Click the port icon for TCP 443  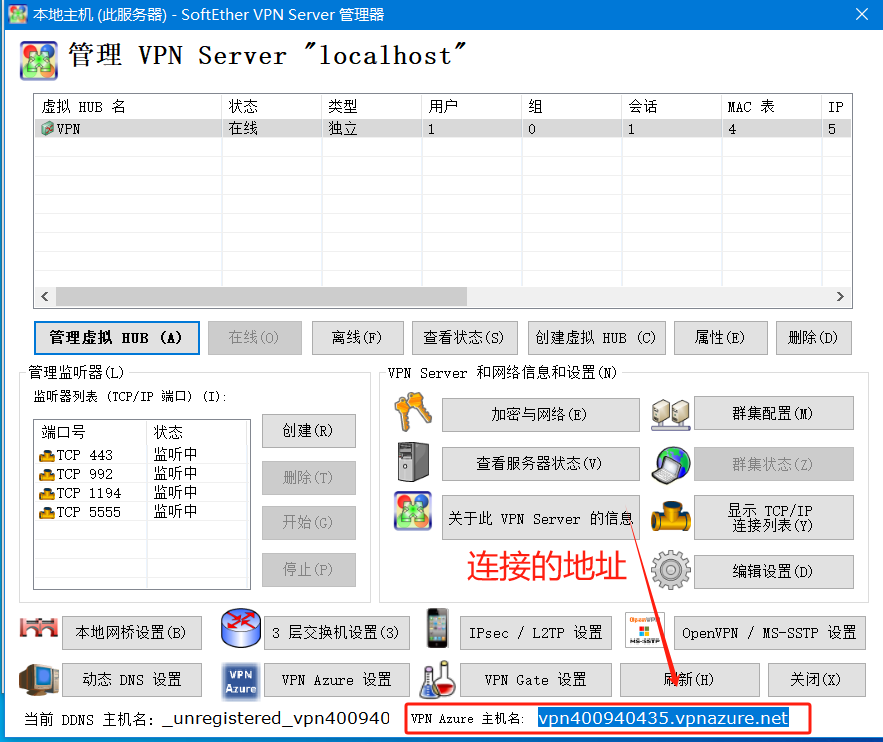click(47, 455)
